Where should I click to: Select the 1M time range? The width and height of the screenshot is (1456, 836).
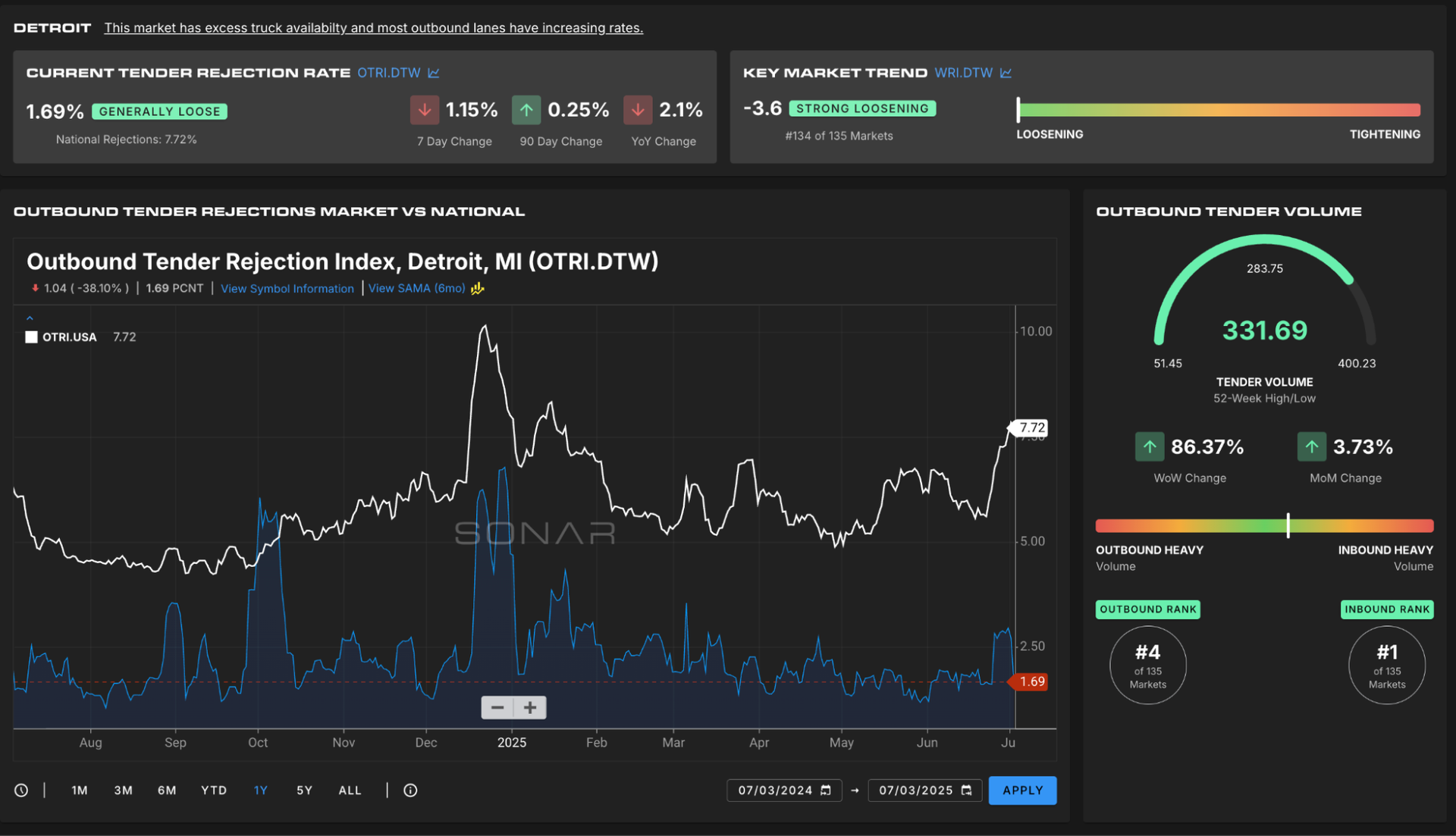(x=80, y=791)
